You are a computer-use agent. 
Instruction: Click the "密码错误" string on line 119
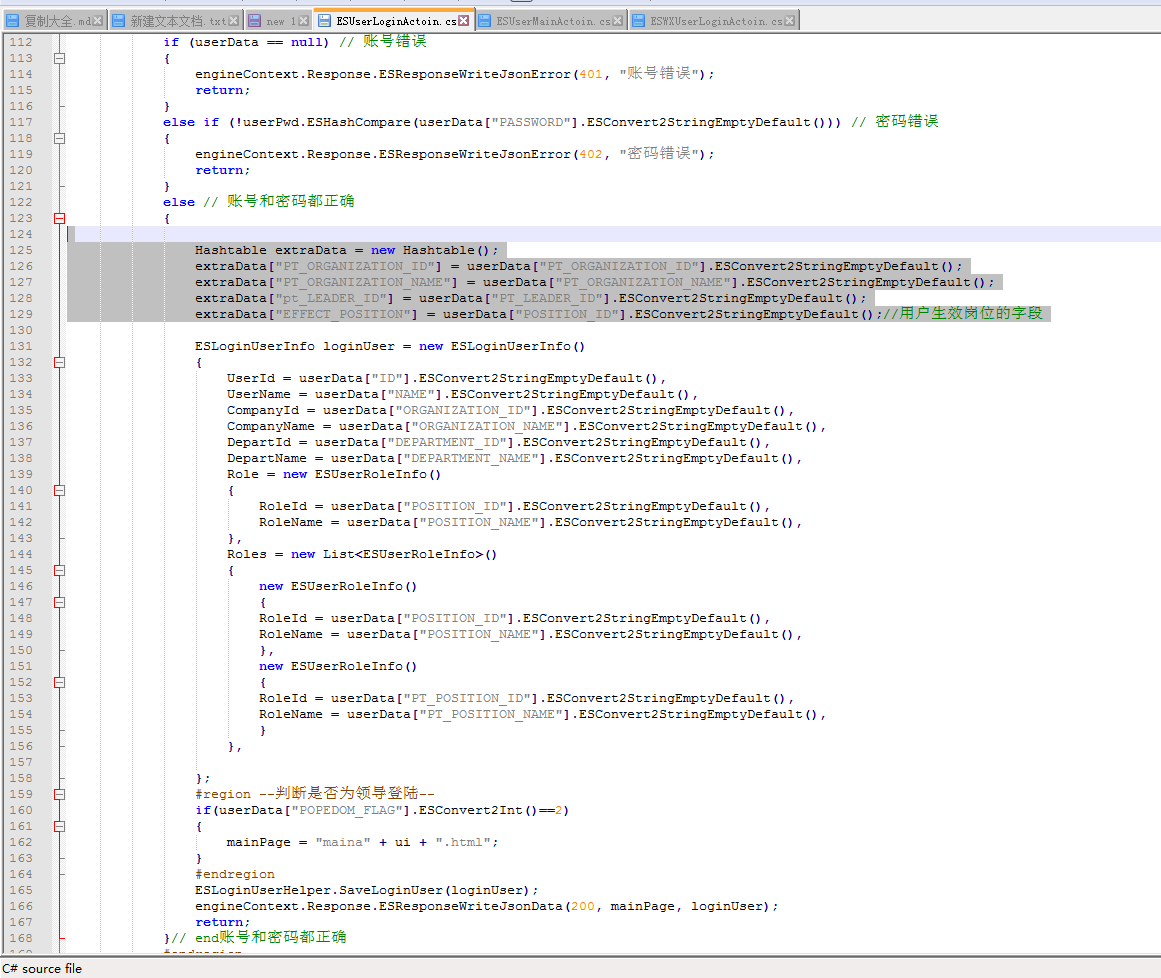tap(659, 154)
